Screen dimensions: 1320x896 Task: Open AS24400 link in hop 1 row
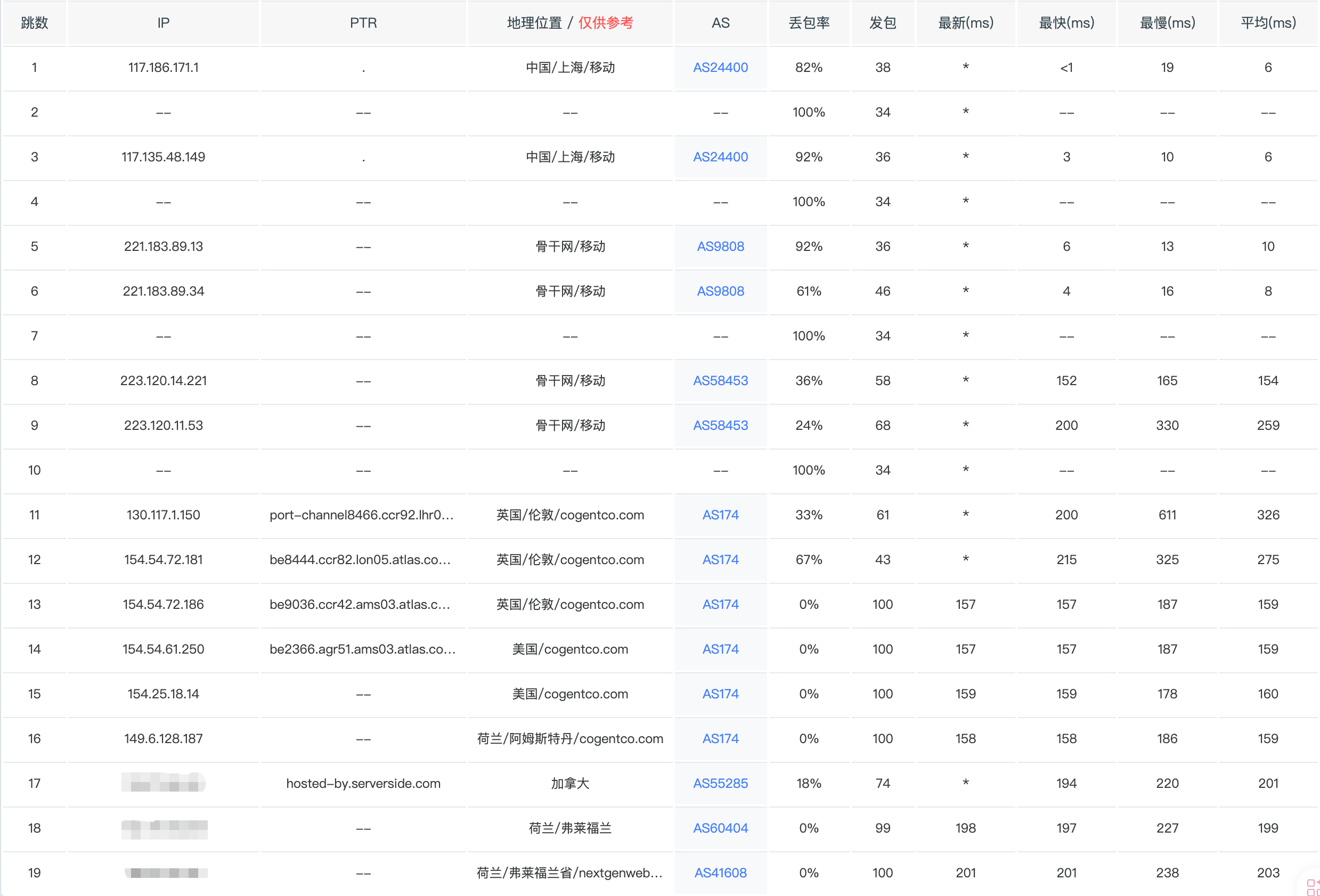click(x=720, y=68)
